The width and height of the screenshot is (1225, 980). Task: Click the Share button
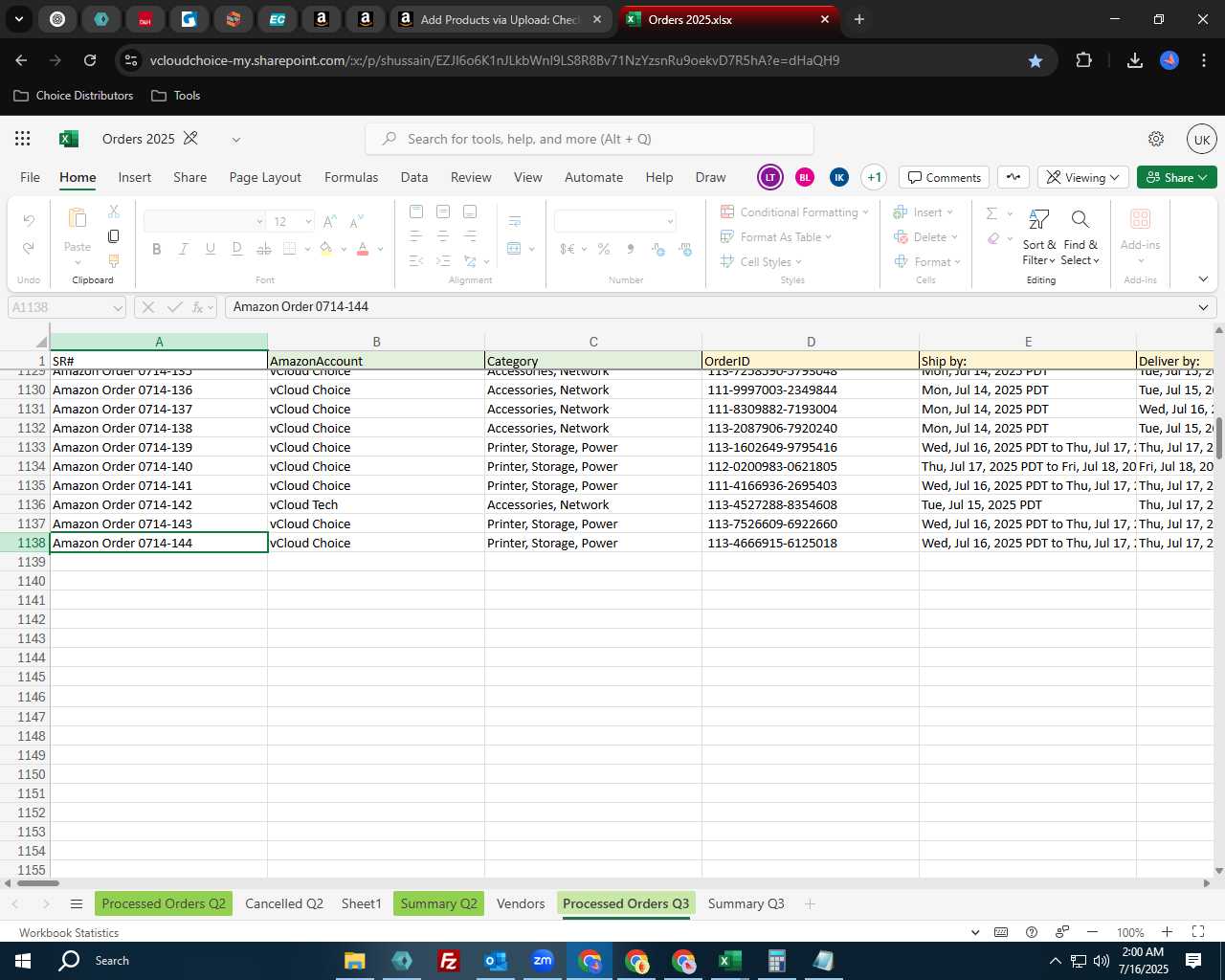(1177, 177)
